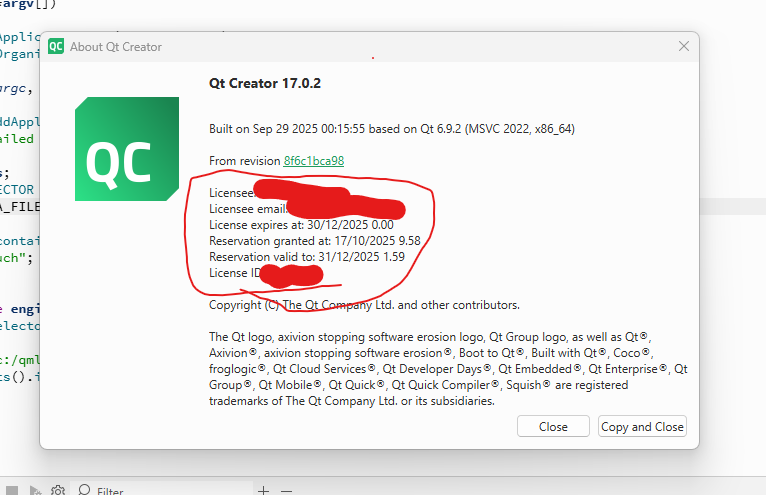Click the run icon beside the stop icon
Screen dimensions: 766x495
click(x=35, y=490)
